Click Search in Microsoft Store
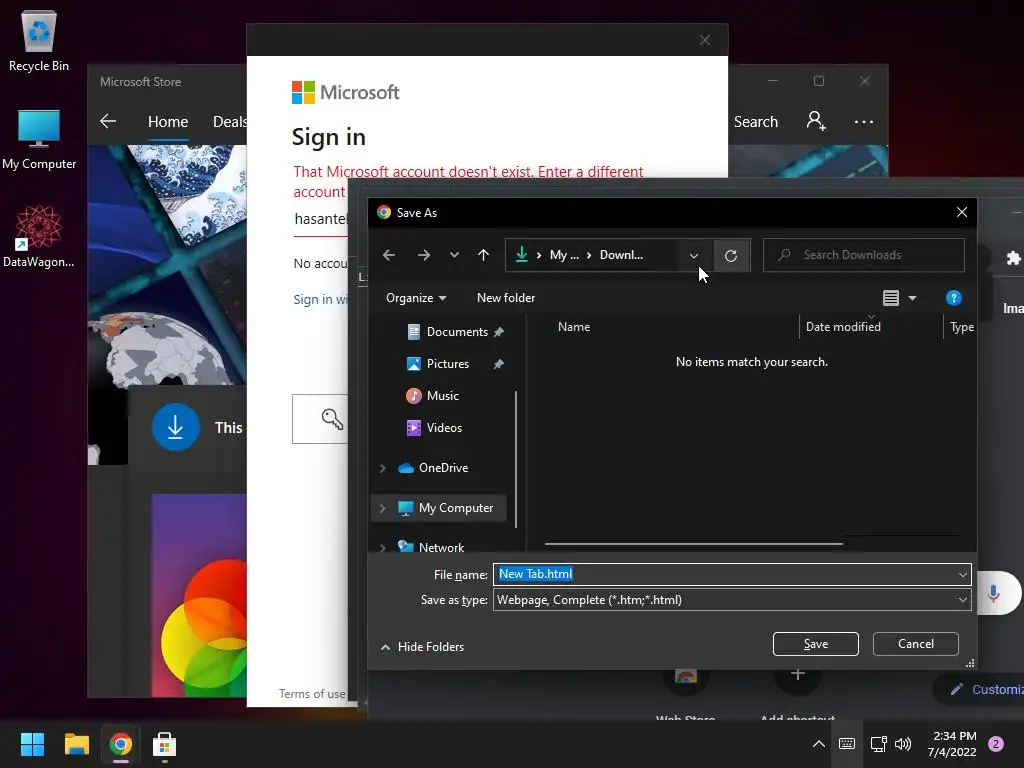The width and height of the screenshot is (1024, 768). coord(756,121)
